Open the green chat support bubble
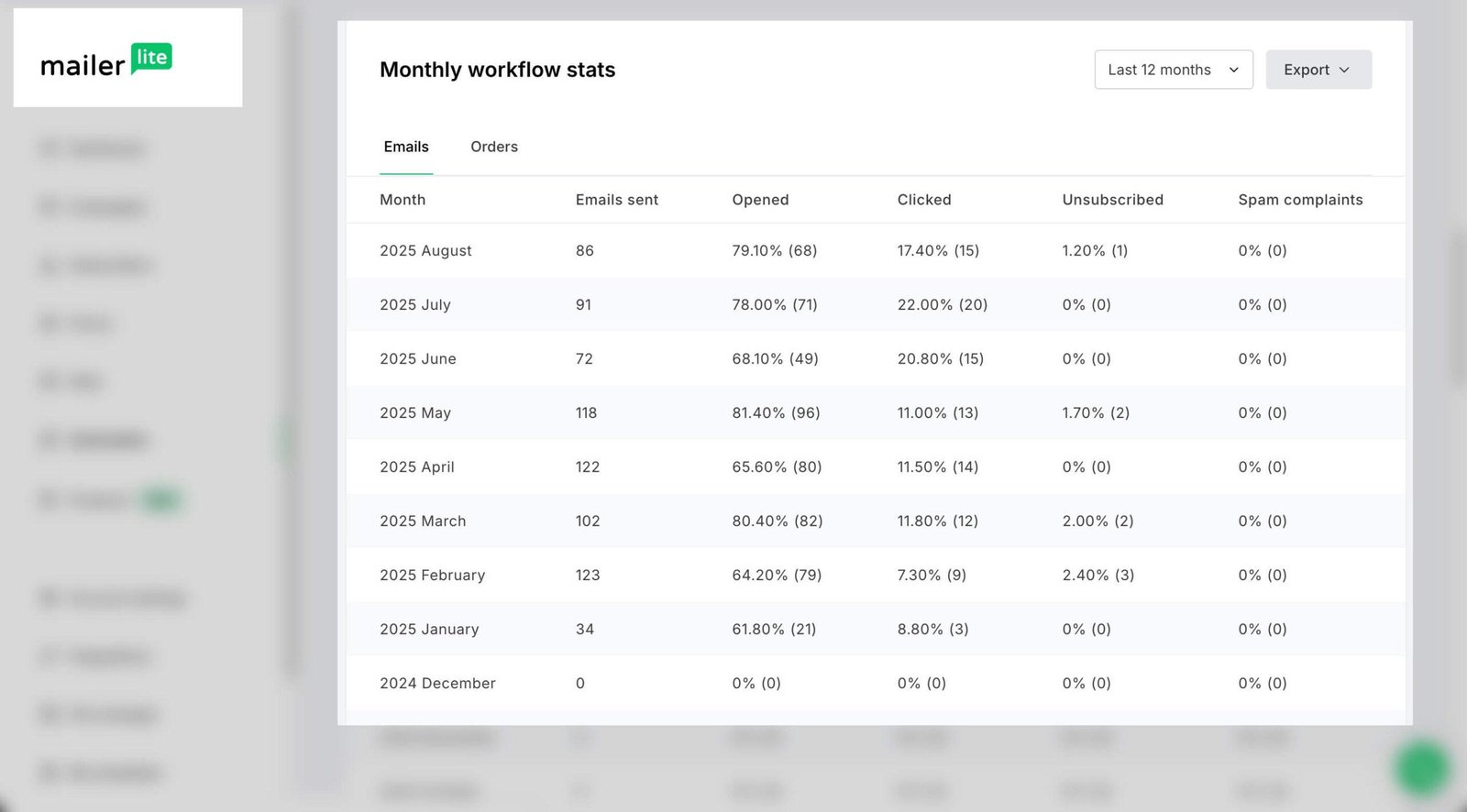 pyautogui.click(x=1422, y=768)
